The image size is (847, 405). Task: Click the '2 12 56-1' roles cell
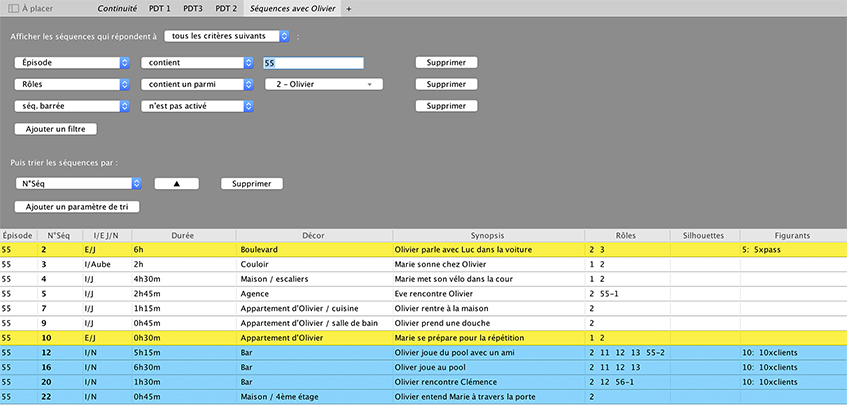[627, 382]
